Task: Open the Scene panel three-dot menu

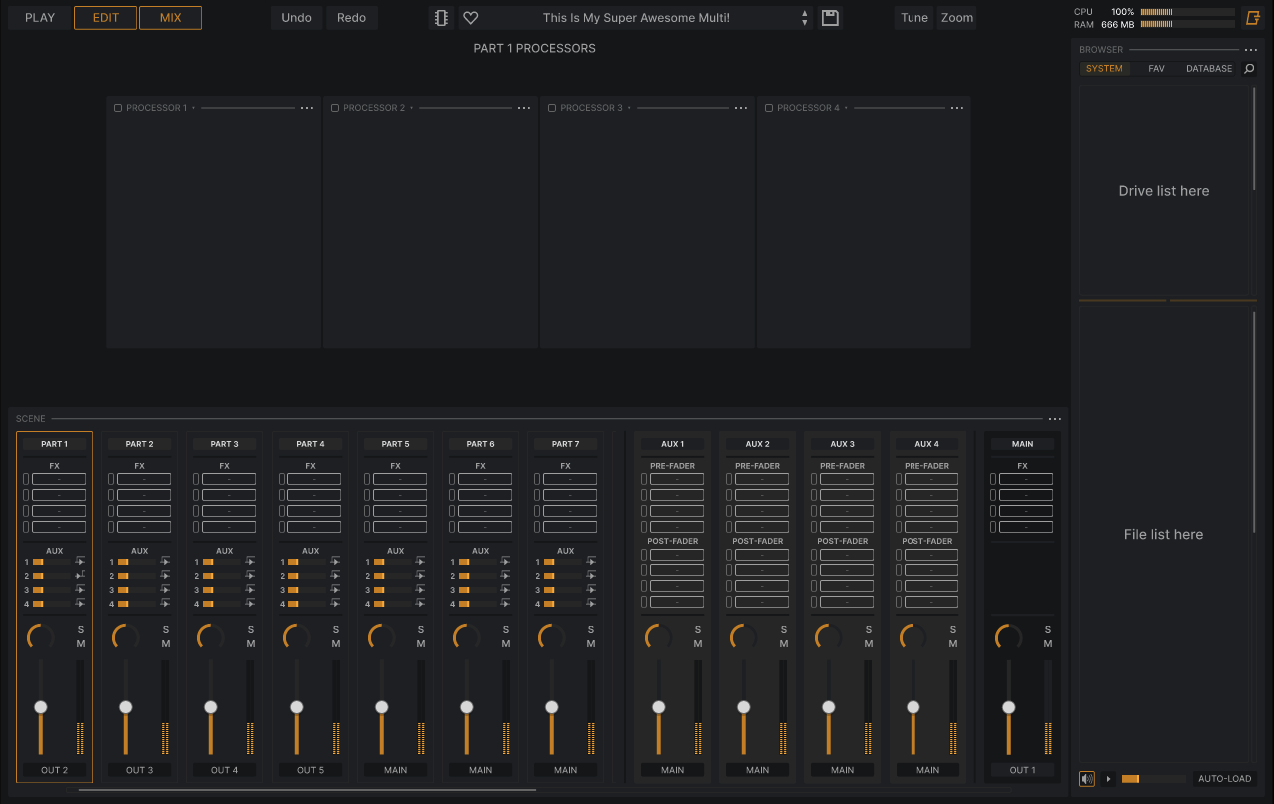Action: (1054, 419)
